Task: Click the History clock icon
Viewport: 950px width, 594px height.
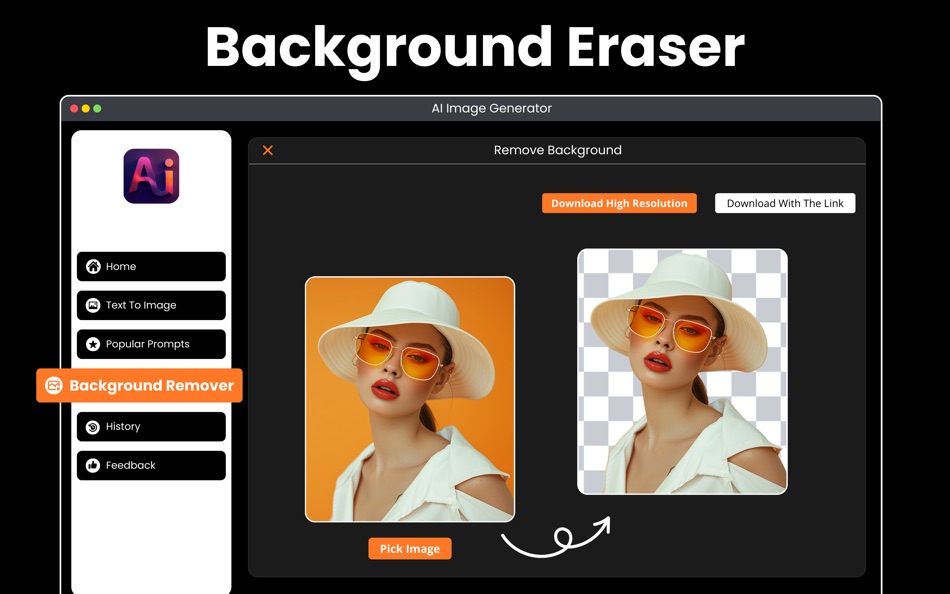Action: [93, 427]
